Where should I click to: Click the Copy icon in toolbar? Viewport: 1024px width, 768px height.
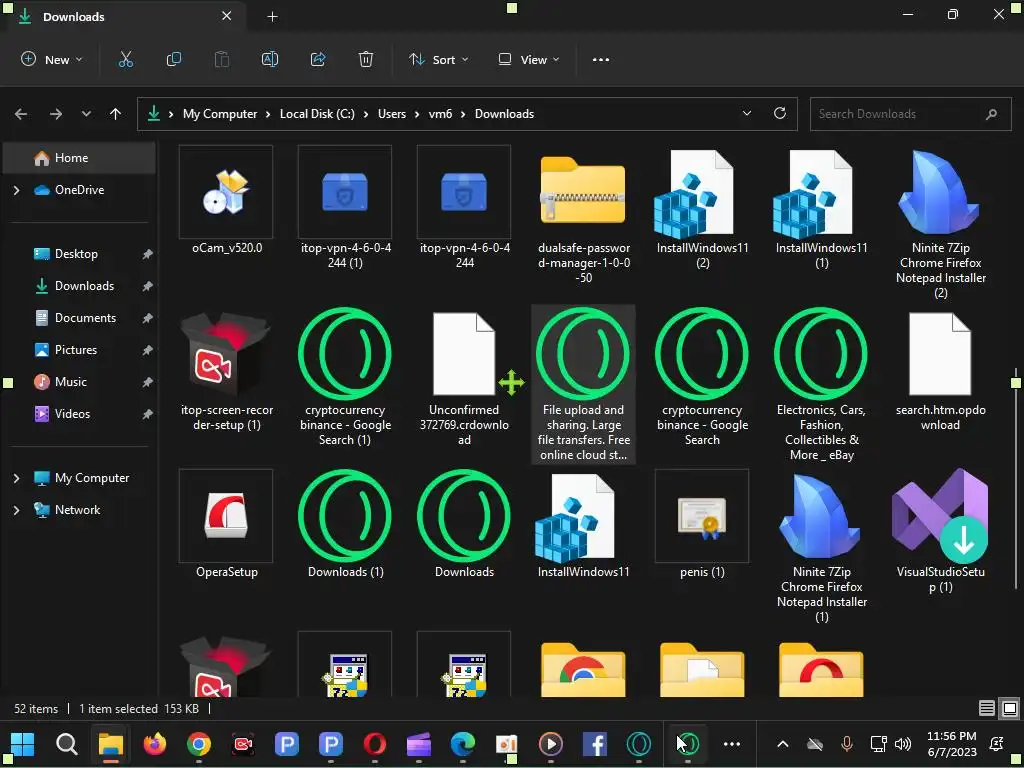pyautogui.click(x=174, y=59)
